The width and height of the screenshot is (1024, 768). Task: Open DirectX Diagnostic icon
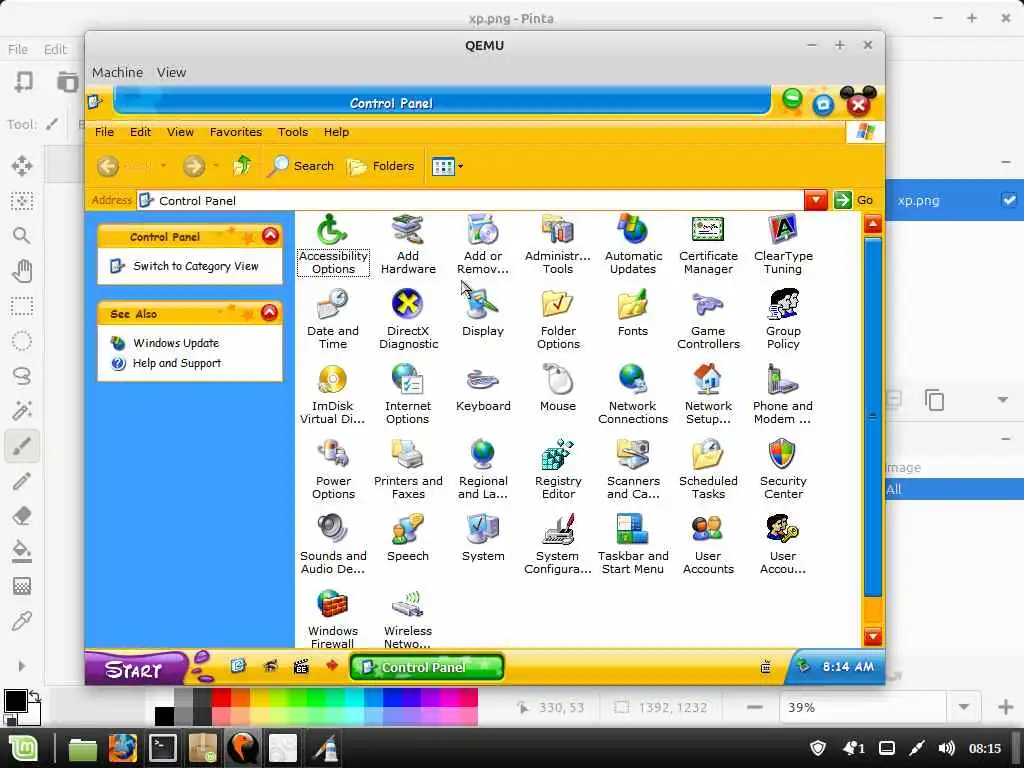[x=408, y=320]
